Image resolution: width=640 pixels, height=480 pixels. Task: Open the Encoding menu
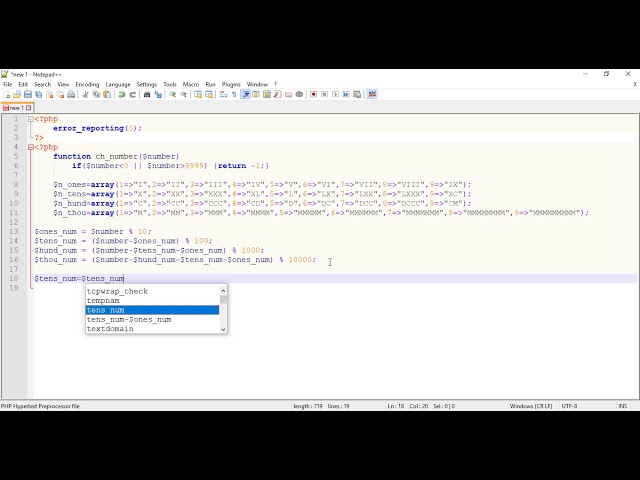coord(87,84)
